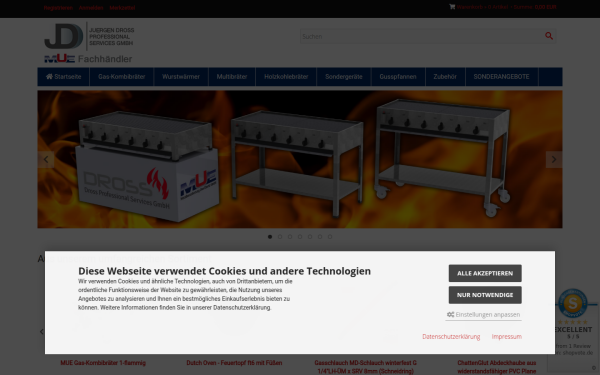Open Dutch Oven Feuertopf ft6 product
This screenshot has width=600, height=375.
(234, 363)
